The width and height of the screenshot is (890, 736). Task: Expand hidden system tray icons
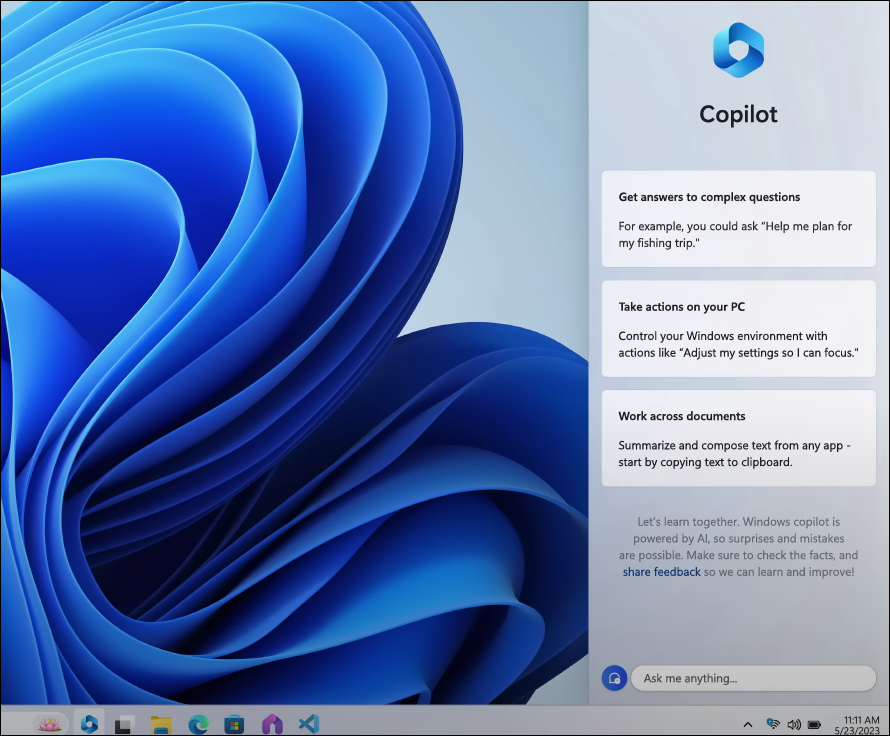pos(747,723)
